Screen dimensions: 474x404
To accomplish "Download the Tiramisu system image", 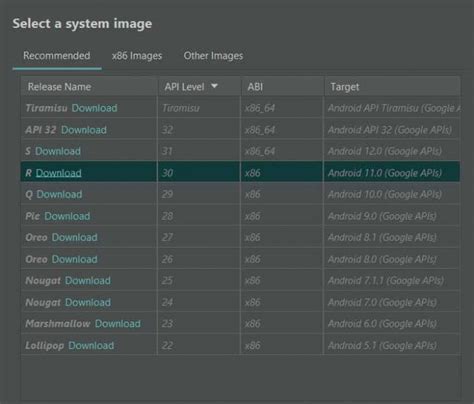I will coord(94,108).
